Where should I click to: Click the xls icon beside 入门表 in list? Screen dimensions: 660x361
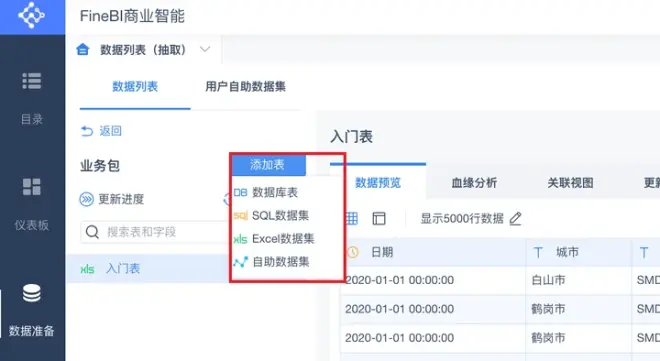pyautogui.click(x=88, y=269)
